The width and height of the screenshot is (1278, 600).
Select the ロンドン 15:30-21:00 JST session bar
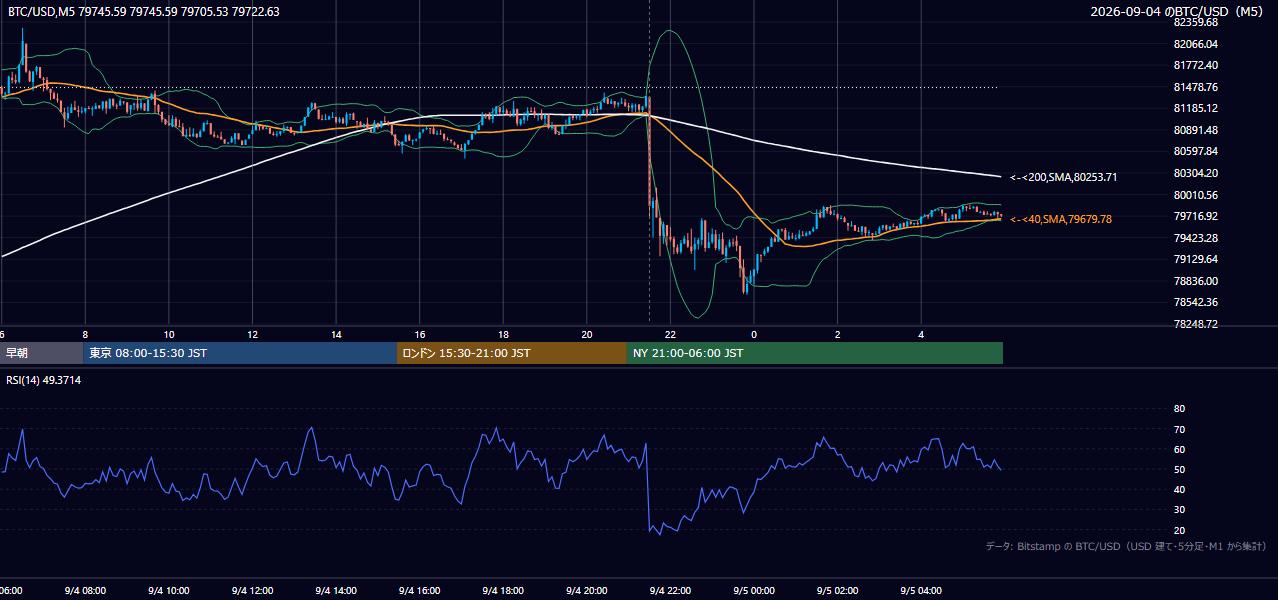pyautogui.click(x=512, y=353)
